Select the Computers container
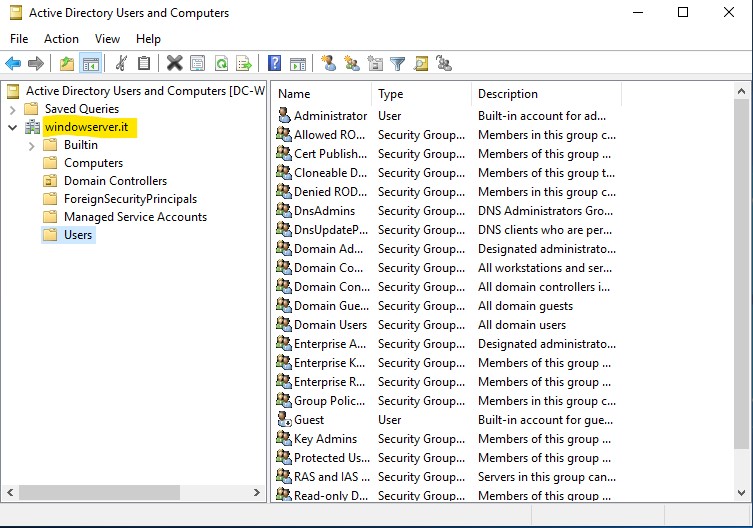Viewport: 753px width, 528px height. point(93,163)
